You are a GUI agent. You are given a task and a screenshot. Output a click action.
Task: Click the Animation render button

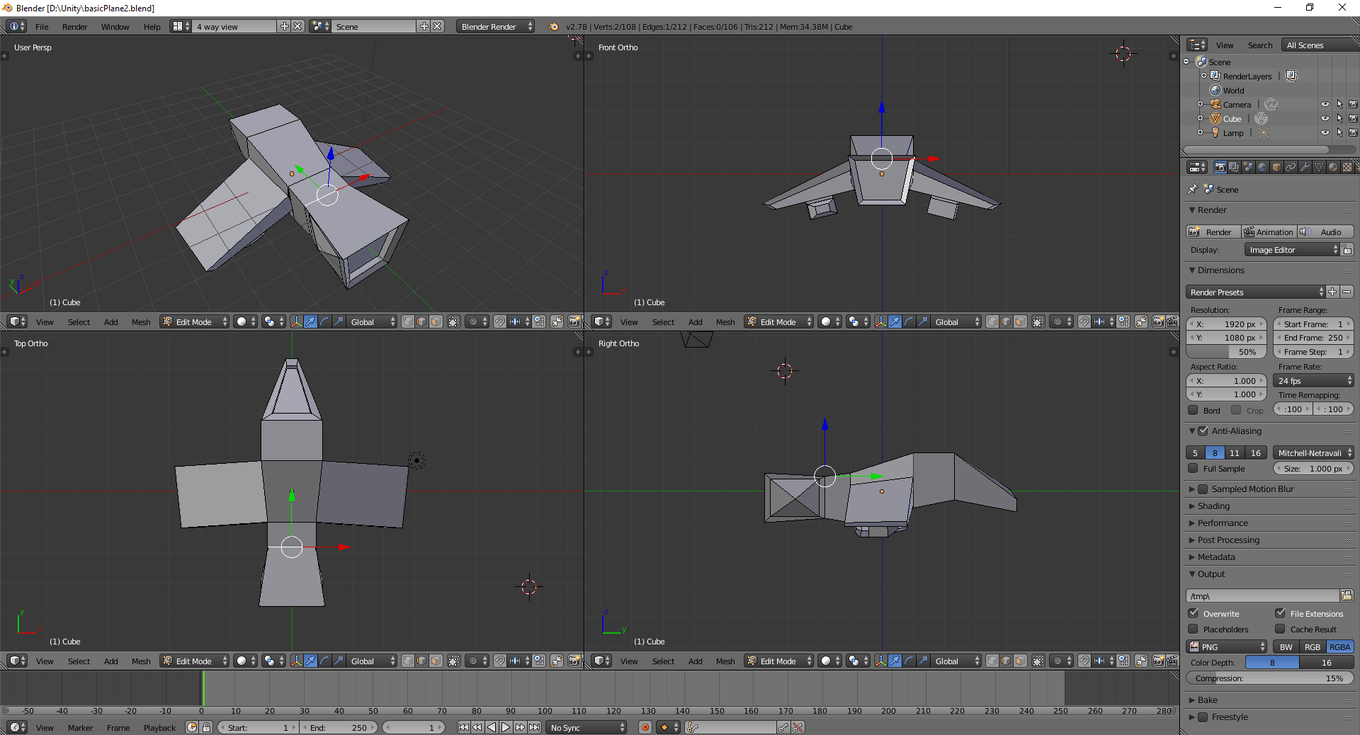[x=1268, y=231]
